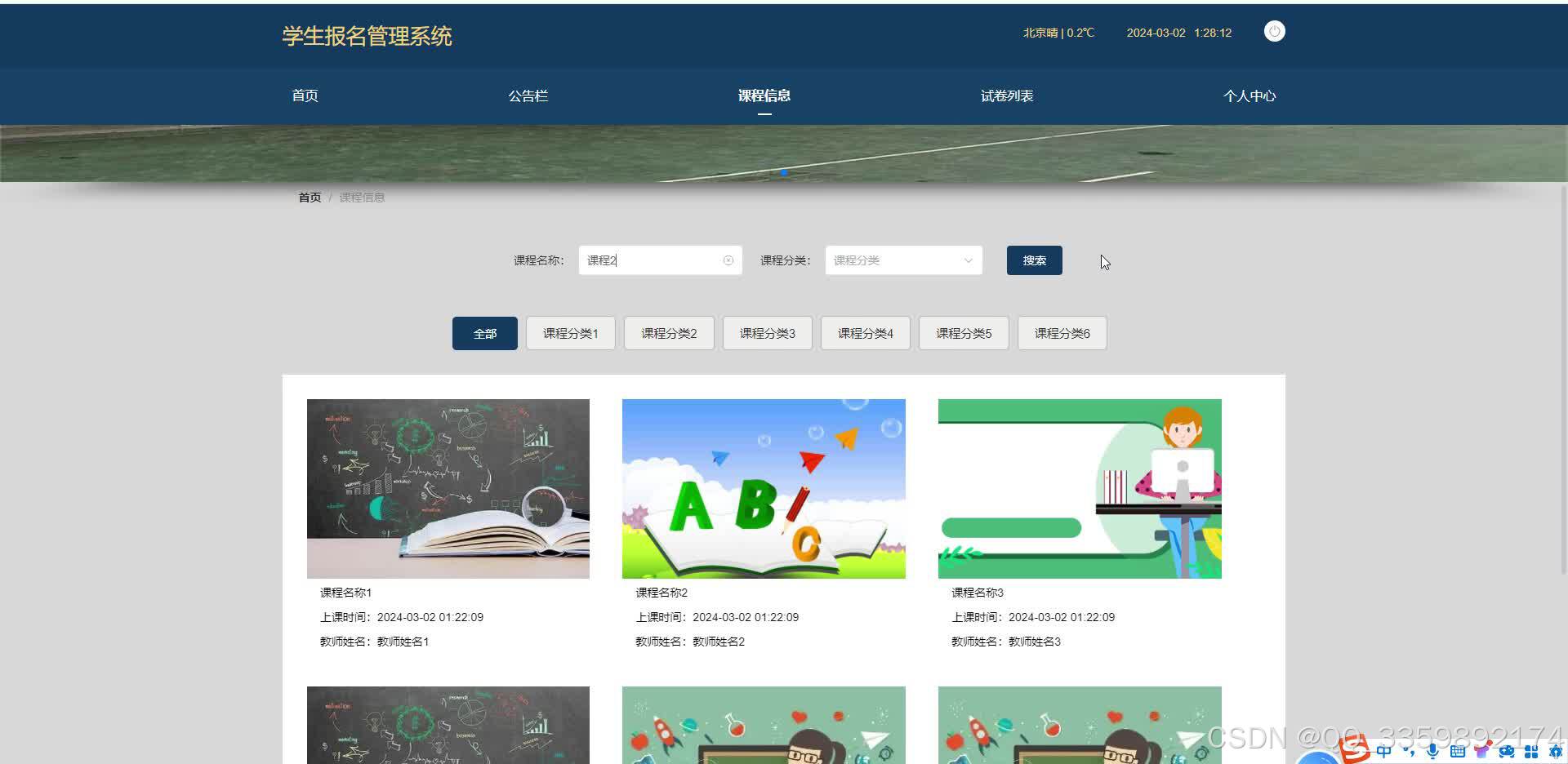Click the 搜索 search button

[x=1034, y=260]
